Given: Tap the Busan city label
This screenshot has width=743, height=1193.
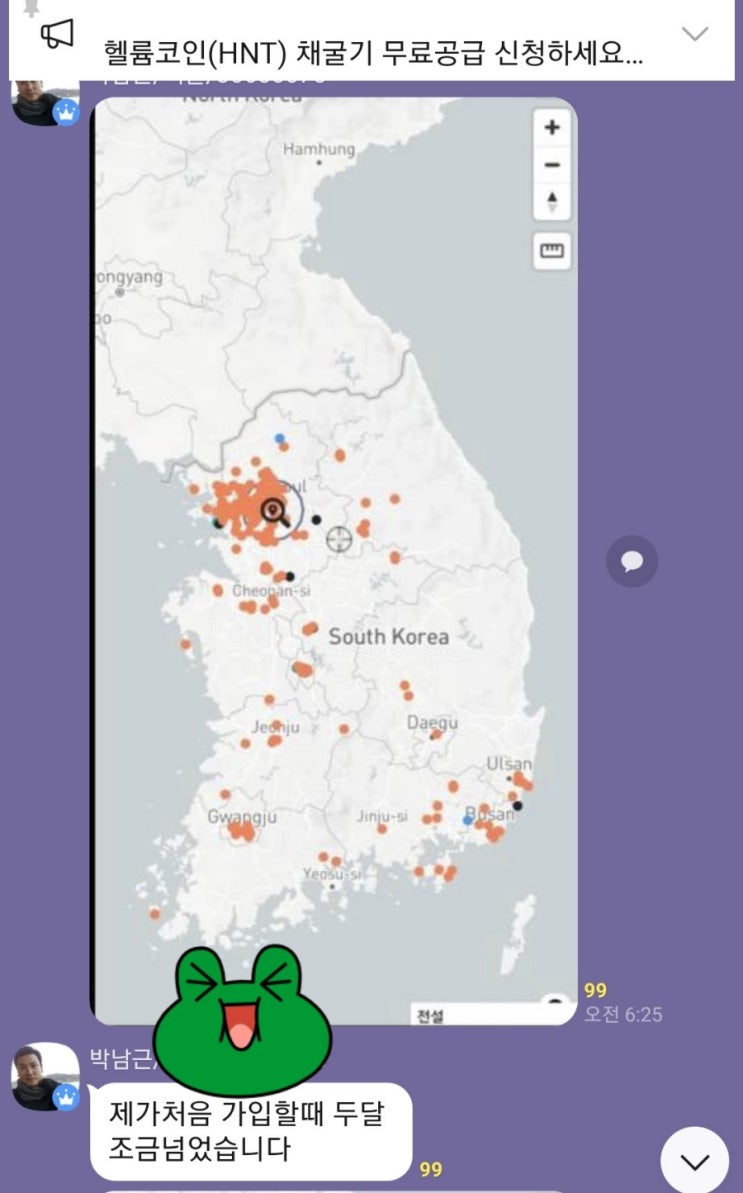Looking at the screenshot, I should 491,813.
